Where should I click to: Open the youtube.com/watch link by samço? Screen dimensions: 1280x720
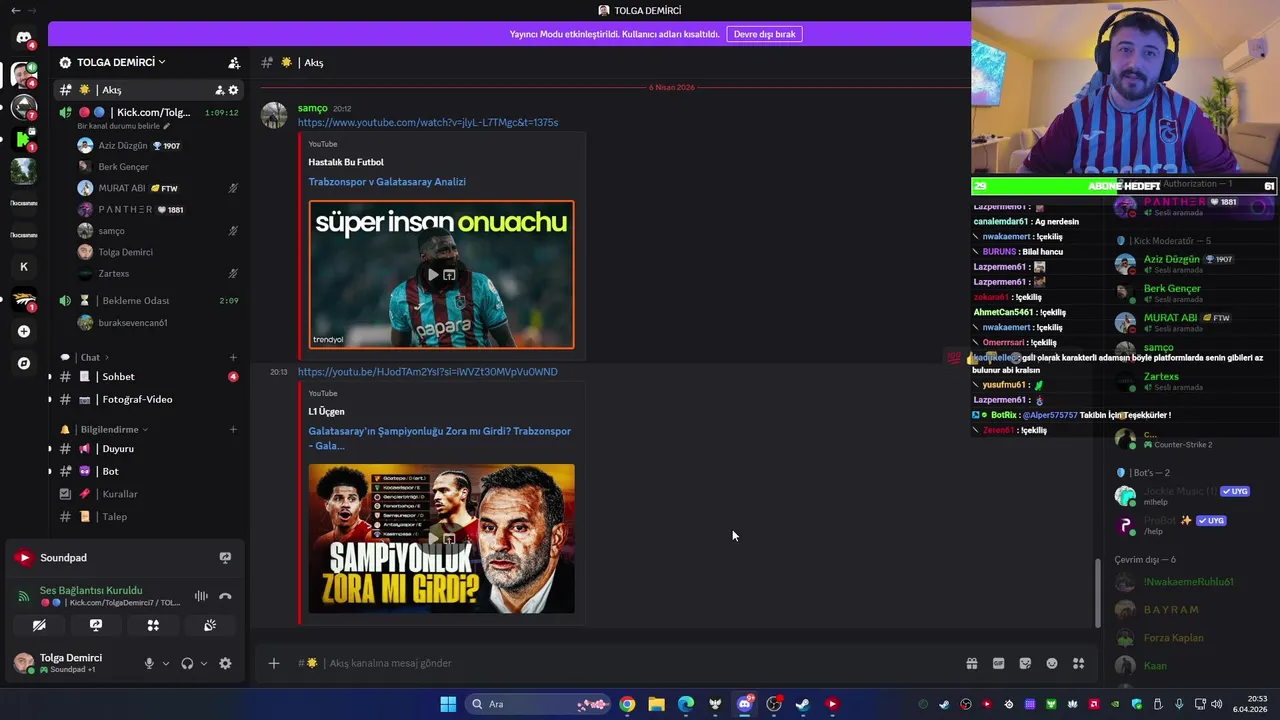428,123
